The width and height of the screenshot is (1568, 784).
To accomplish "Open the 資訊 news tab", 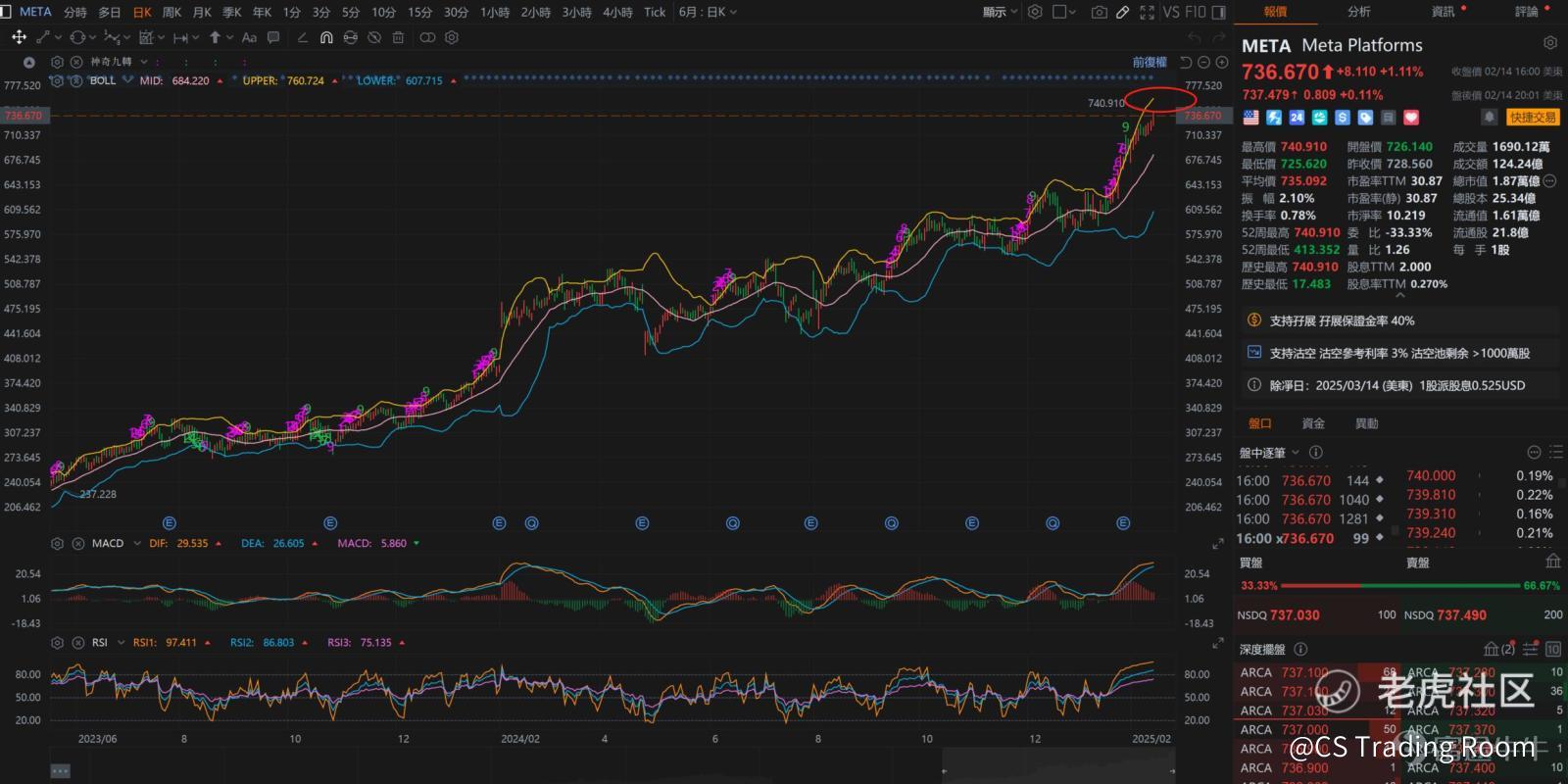I will [x=1444, y=12].
